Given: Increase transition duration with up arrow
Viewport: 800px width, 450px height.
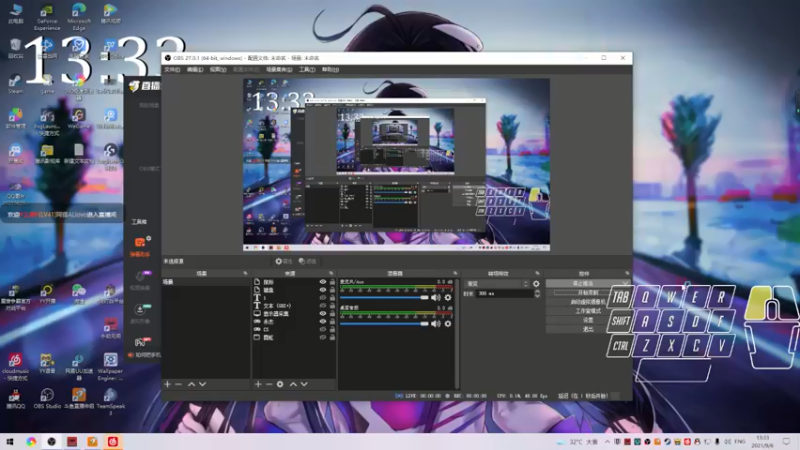Looking at the screenshot, I should [x=537, y=291].
